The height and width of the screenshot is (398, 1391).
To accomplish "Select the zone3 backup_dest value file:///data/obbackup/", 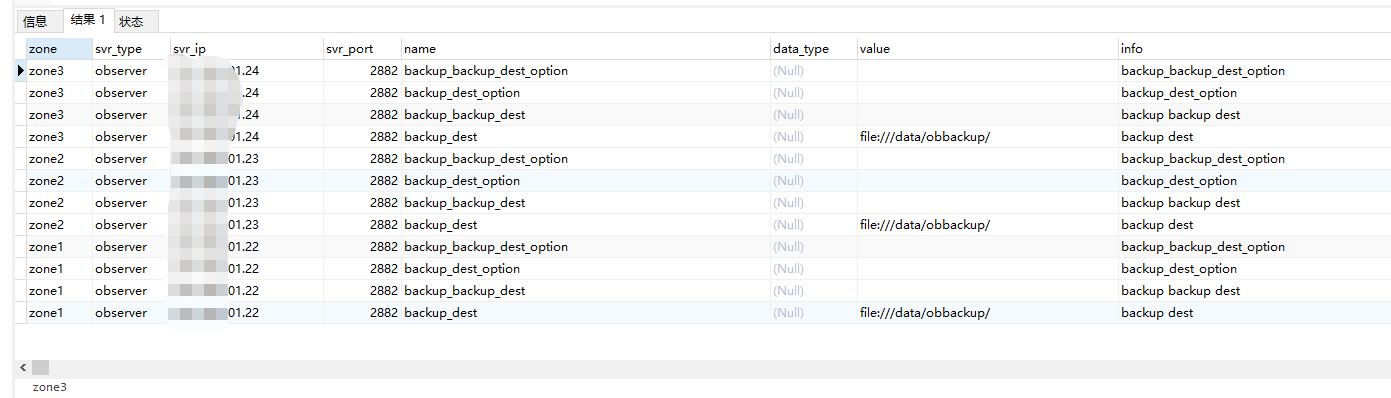I will pos(925,137).
